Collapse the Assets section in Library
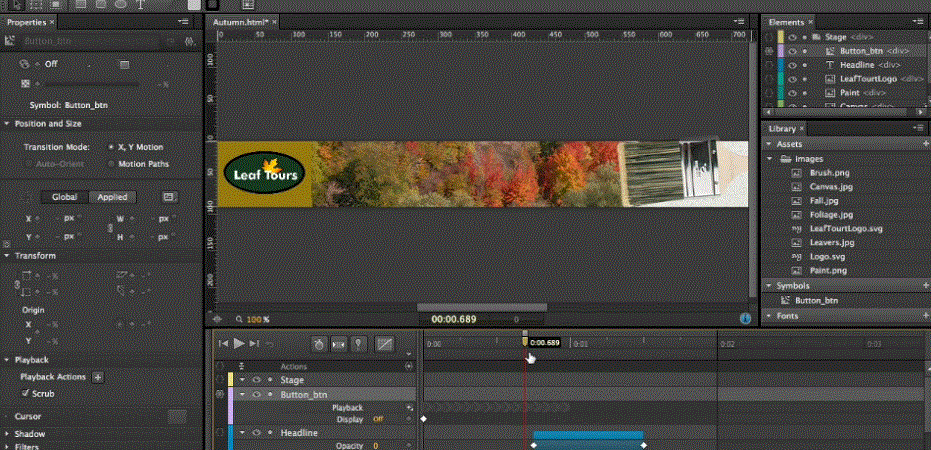Screen dimensions: 931x450 770,144
